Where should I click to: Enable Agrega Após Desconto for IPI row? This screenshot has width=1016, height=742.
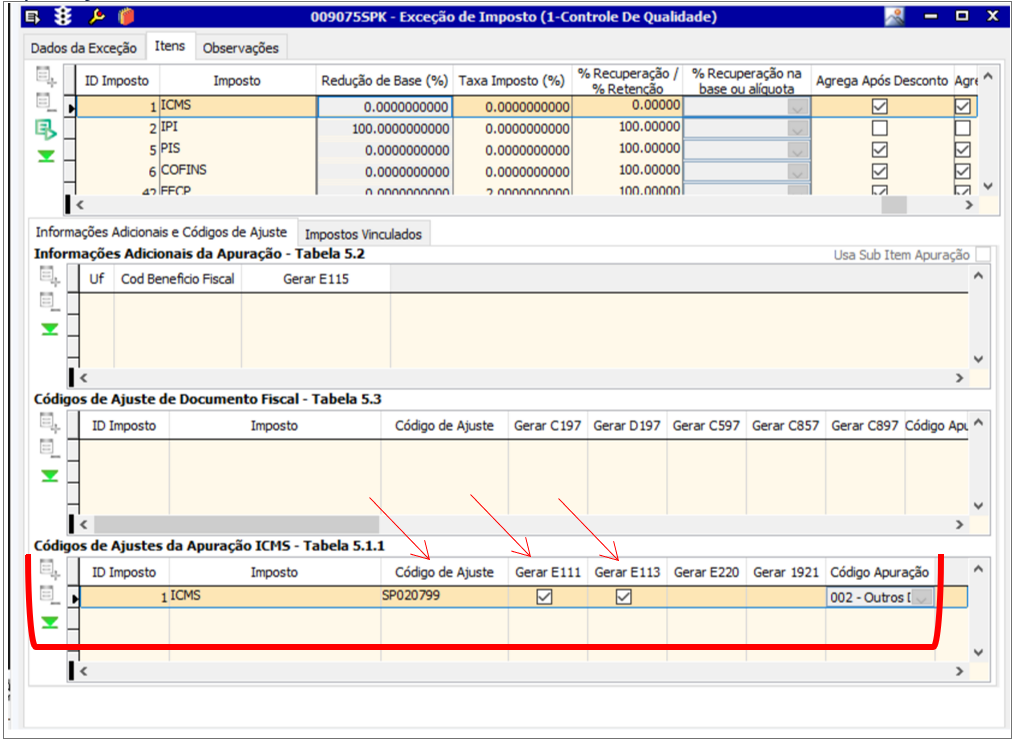coord(879,128)
